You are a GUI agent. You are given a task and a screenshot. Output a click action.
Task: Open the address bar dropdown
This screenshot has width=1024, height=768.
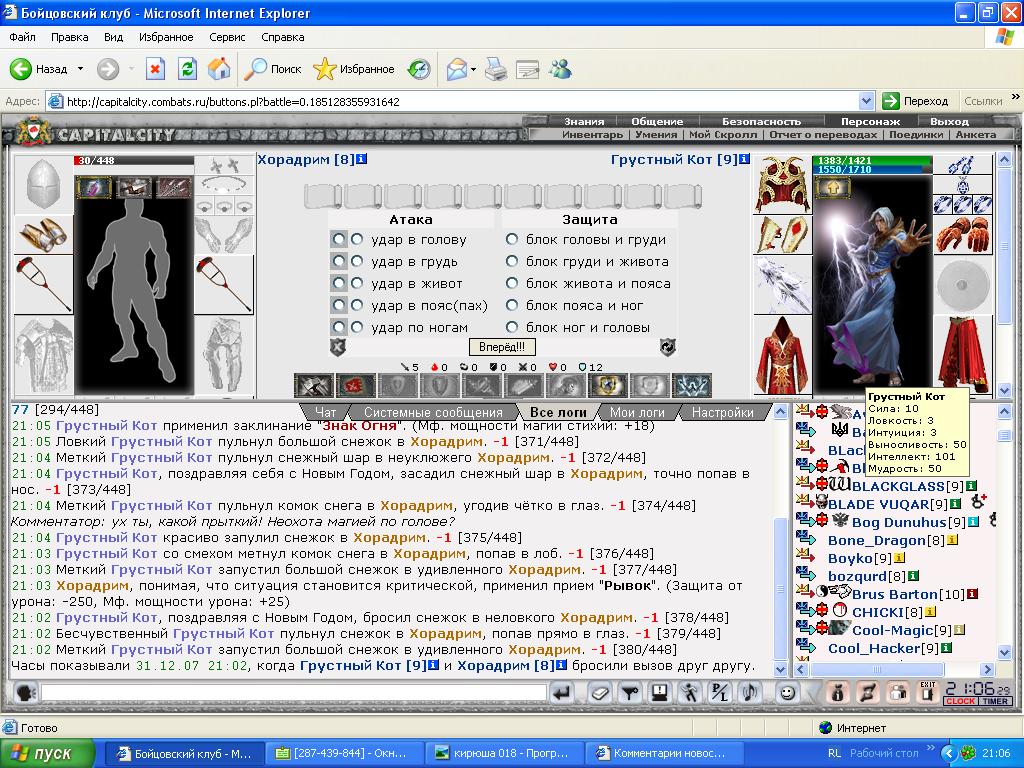869,101
